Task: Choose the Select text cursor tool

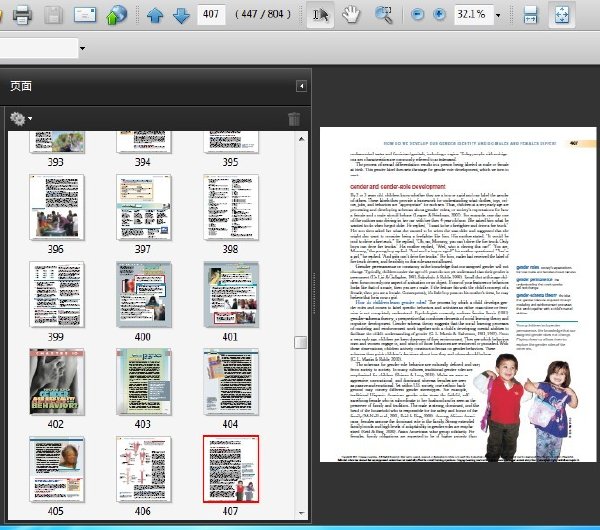Action: [320, 15]
